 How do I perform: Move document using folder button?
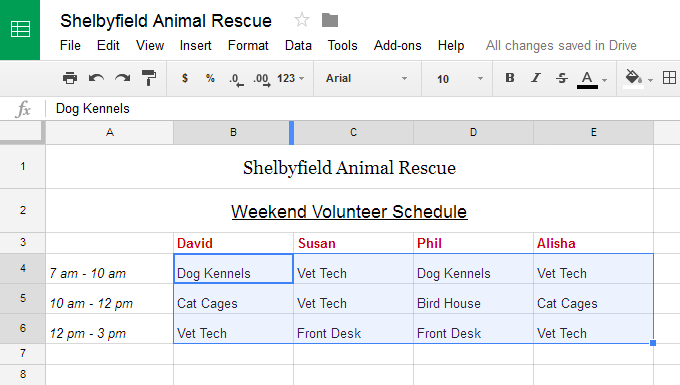330,20
